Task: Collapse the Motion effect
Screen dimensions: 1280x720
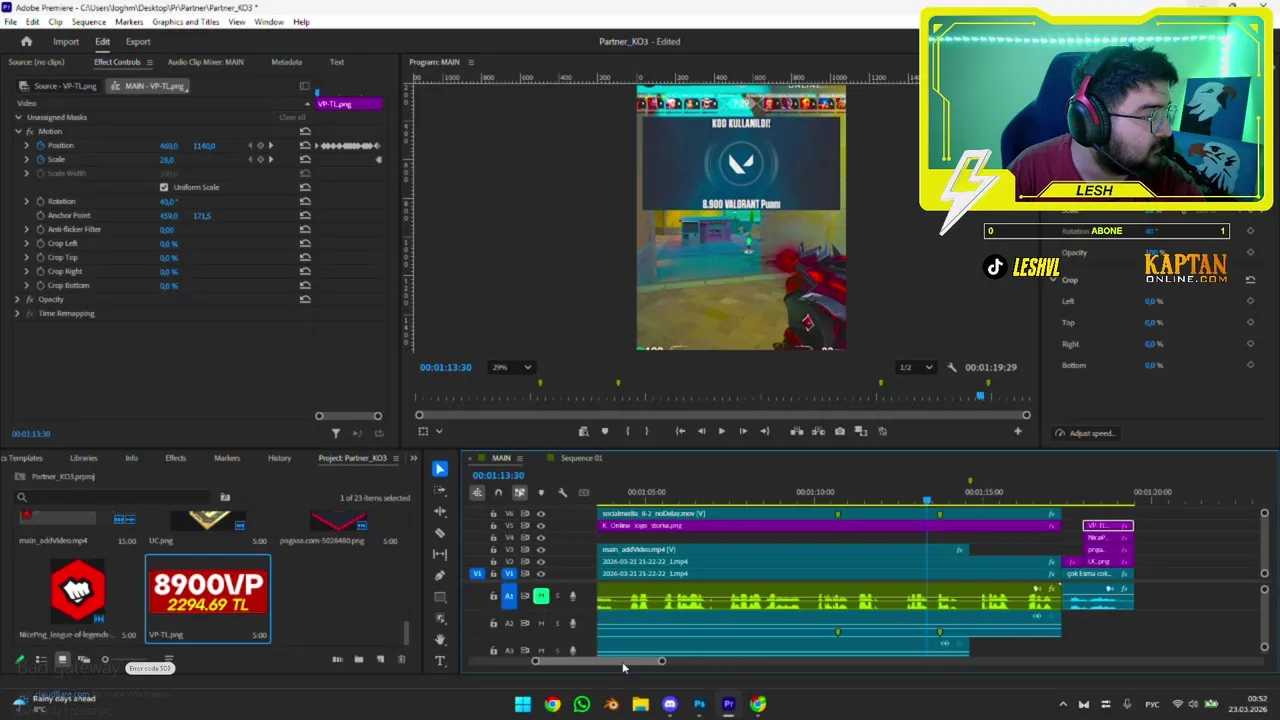Action: click(17, 131)
